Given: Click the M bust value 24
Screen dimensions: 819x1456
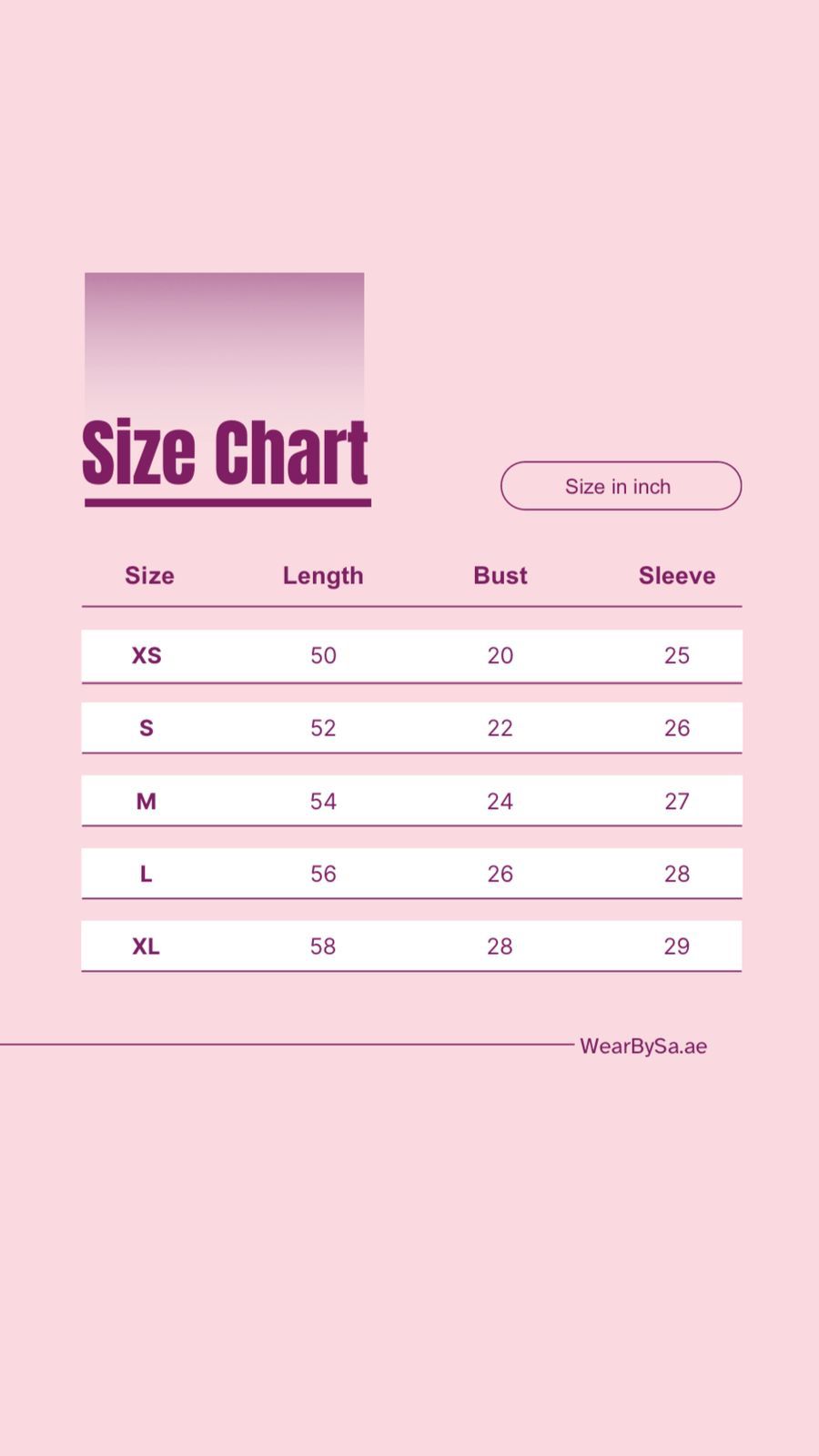Looking at the screenshot, I should click(x=500, y=801).
